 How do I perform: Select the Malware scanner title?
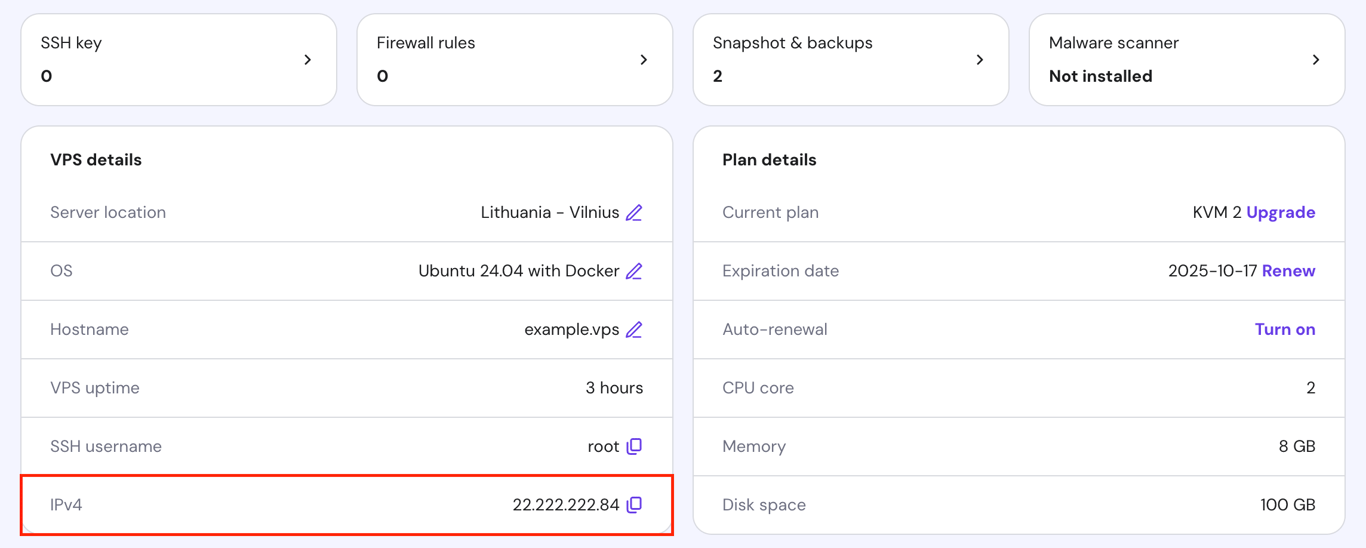click(x=1114, y=43)
